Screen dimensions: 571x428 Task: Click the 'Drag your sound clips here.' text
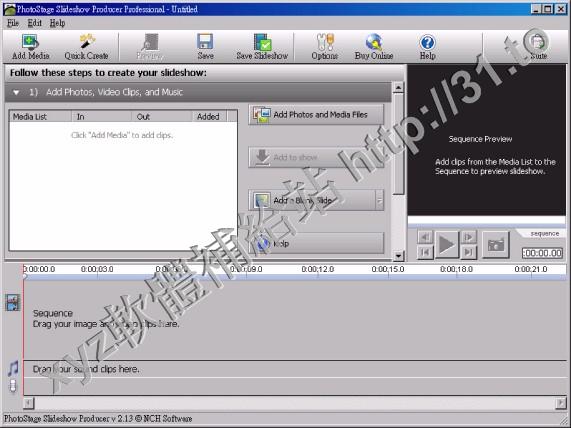tap(86, 369)
